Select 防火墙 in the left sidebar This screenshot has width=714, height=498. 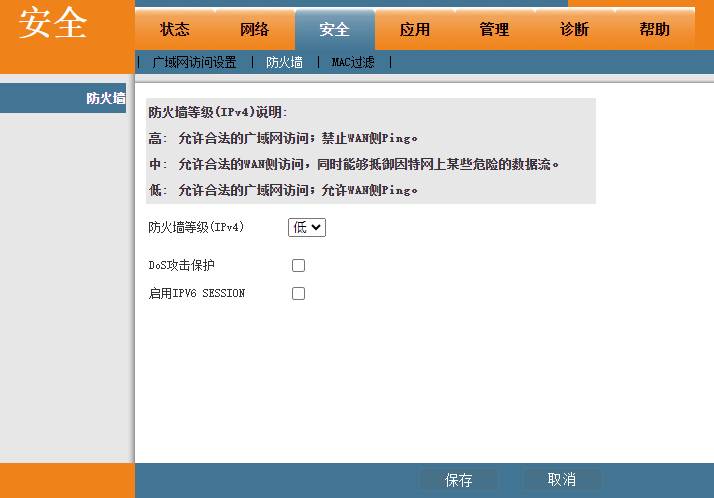(63, 98)
